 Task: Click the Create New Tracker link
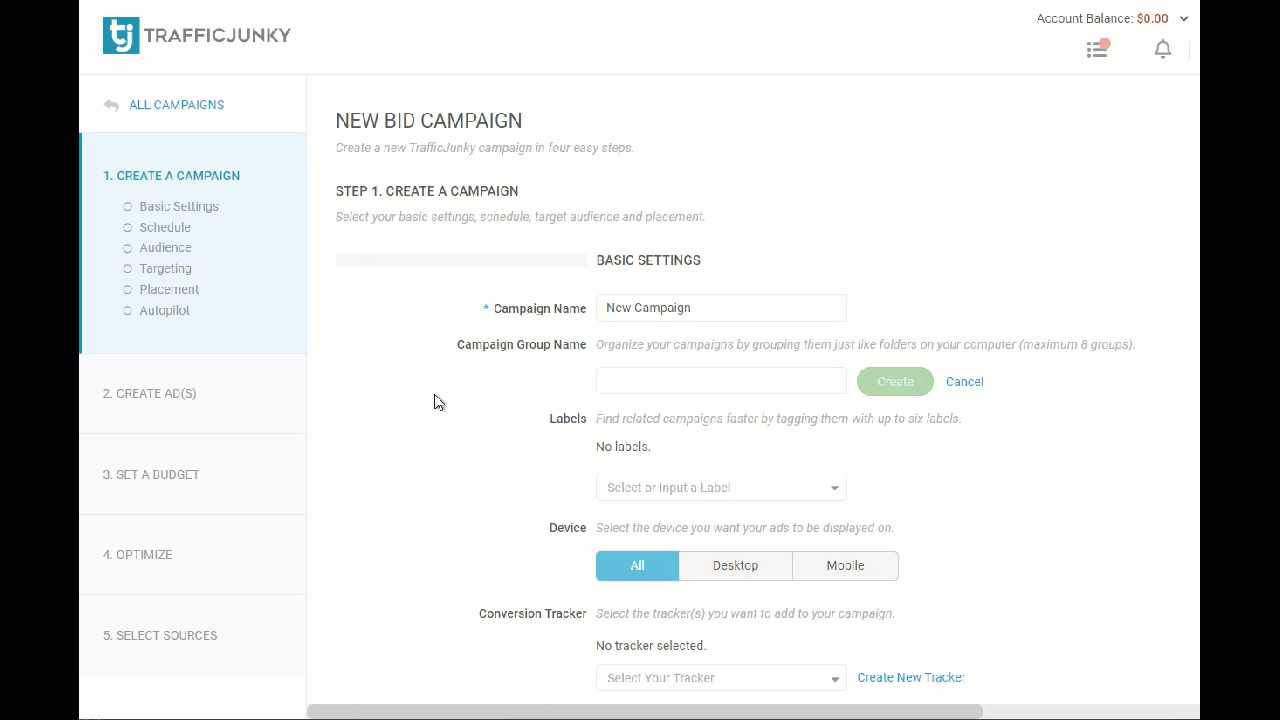(910, 678)
